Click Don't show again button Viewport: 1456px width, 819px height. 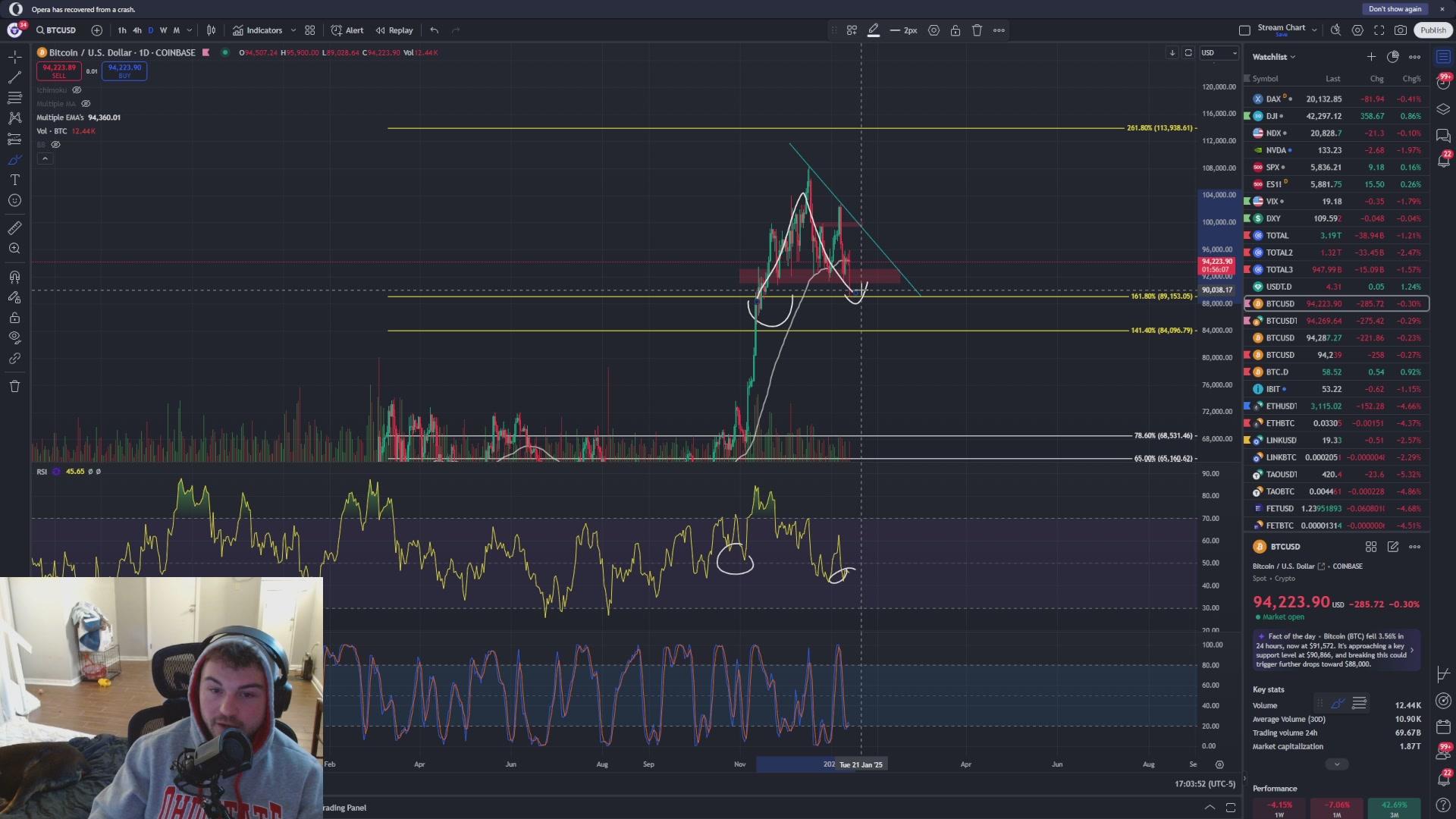pyautogui.click(x=1395, y=9)
